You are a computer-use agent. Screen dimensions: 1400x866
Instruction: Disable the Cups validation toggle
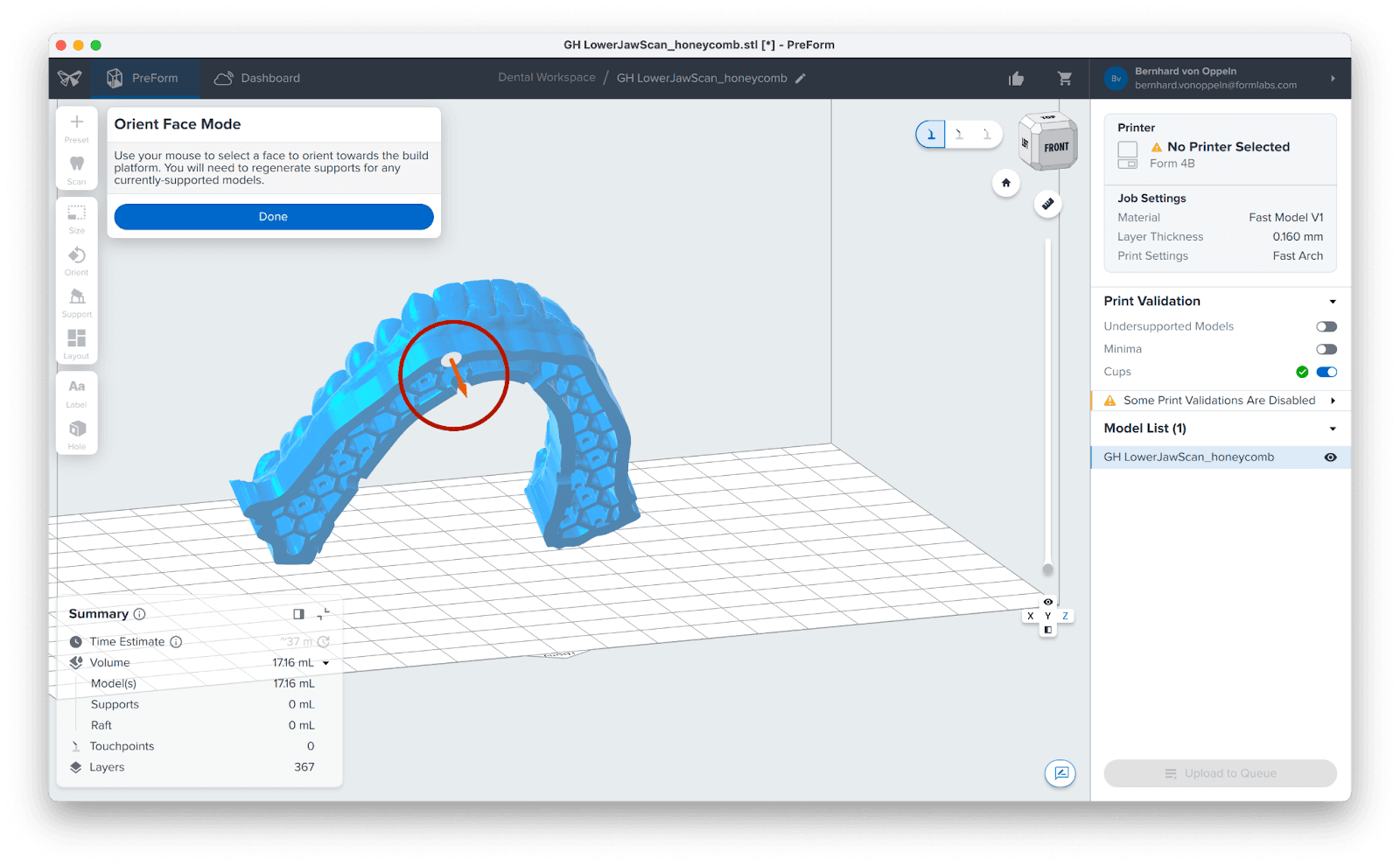pyautogui.click(x=1326, y=372)
